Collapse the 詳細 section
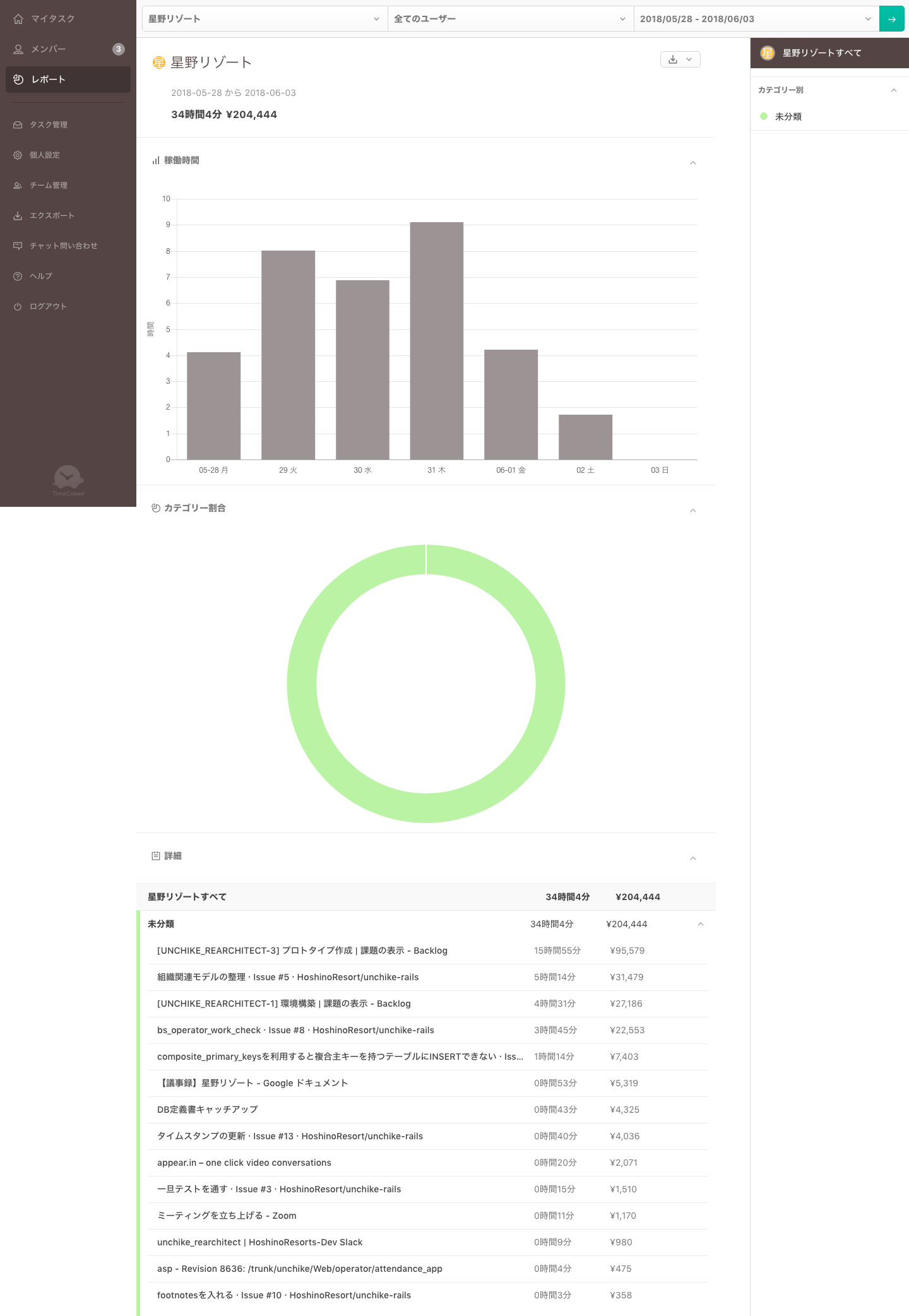 (x=693, y=858)
